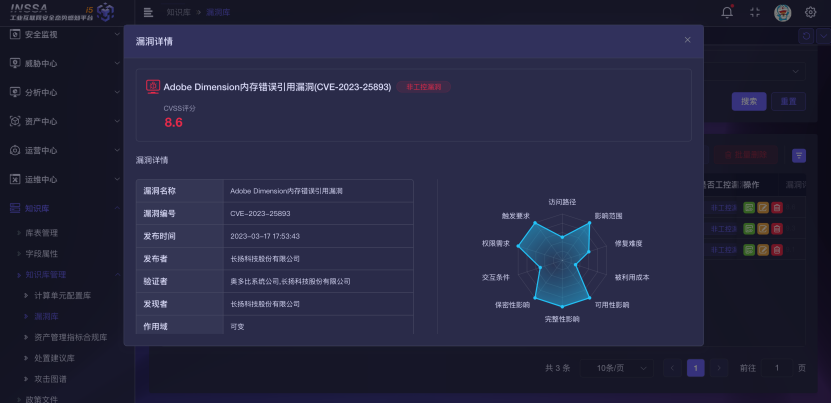Click the 威胁中心 sidebar icon
The image size is (831, 404).
(x=15, y=63)
